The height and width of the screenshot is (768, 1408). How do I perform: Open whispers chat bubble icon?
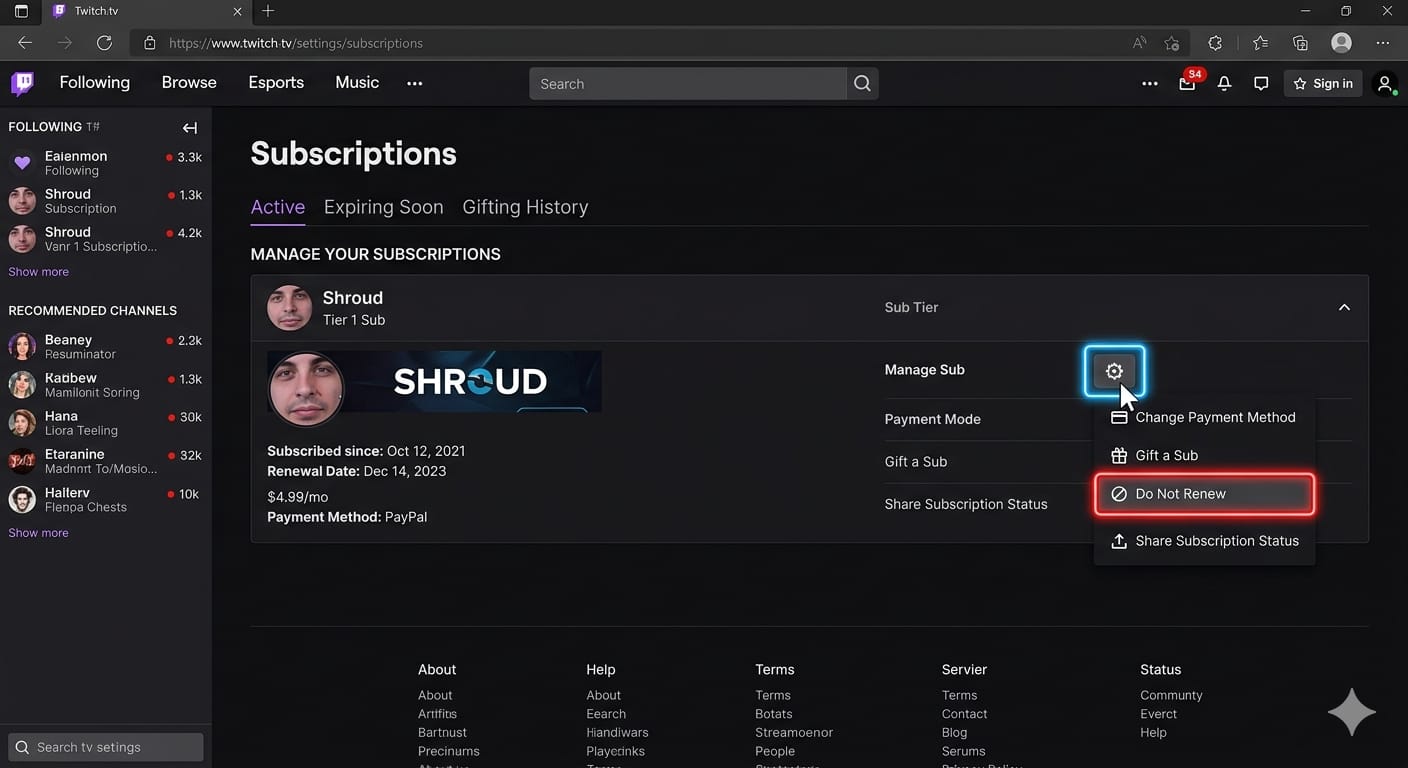[x=1261, y=84]
